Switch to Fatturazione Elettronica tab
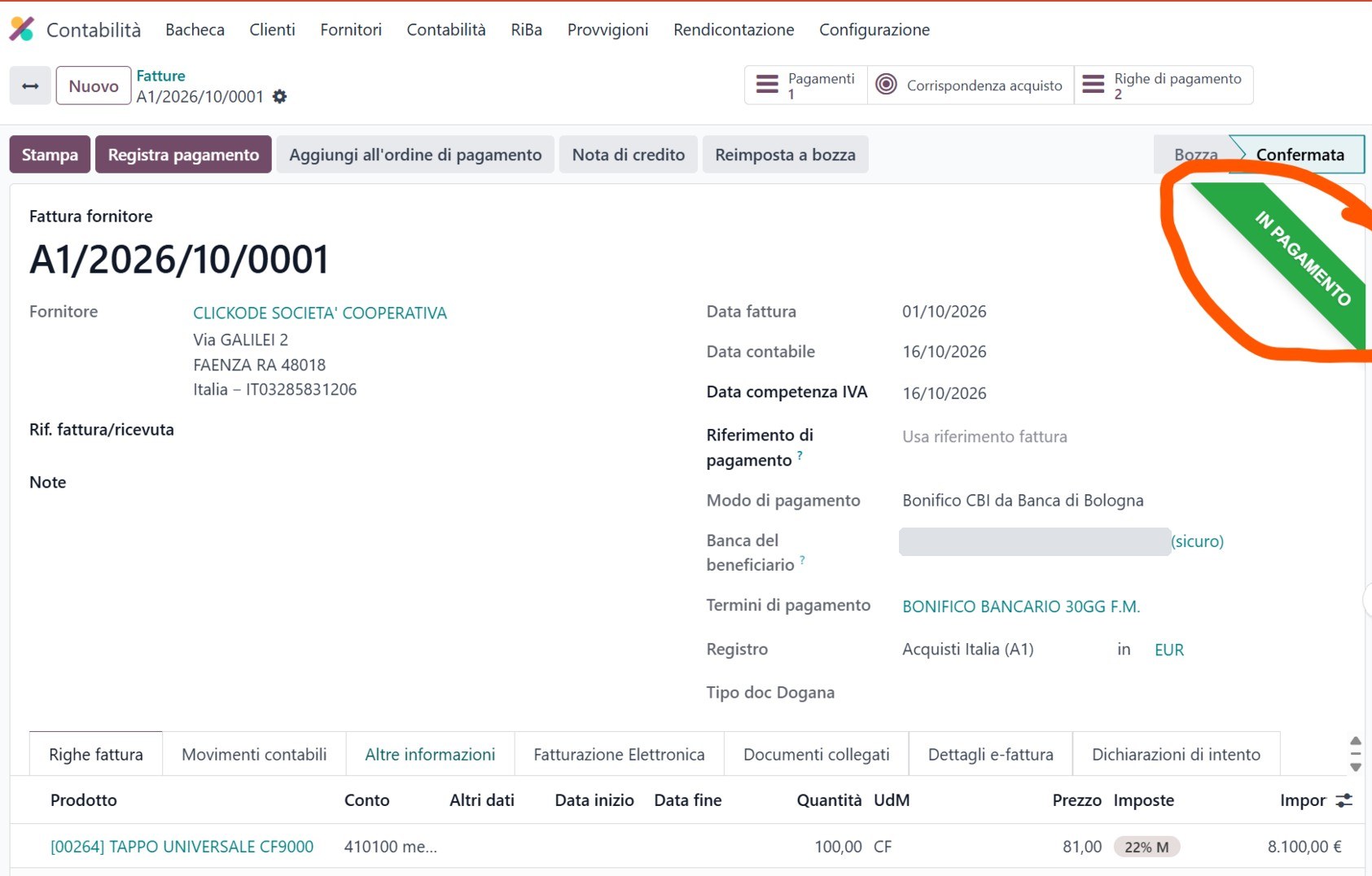This screenshot has width=1372, height=876. (x=619, y=754)
